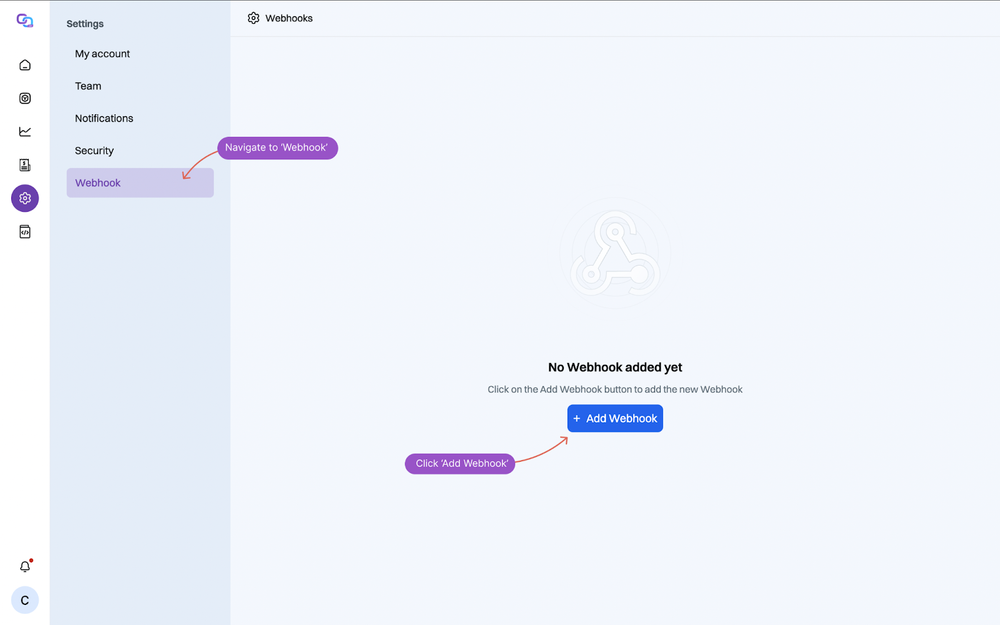Click the gear icon beside Webhooks title
The width and height of the screenshot is (1000, 625).
pyautogui.click(x=253, y=18)
